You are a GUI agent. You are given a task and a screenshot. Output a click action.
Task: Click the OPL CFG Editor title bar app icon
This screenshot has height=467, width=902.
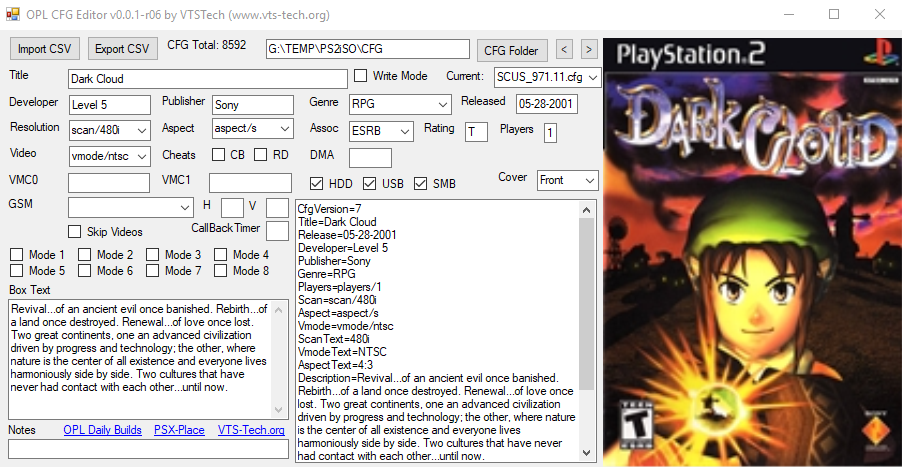(x=13, y=14)
